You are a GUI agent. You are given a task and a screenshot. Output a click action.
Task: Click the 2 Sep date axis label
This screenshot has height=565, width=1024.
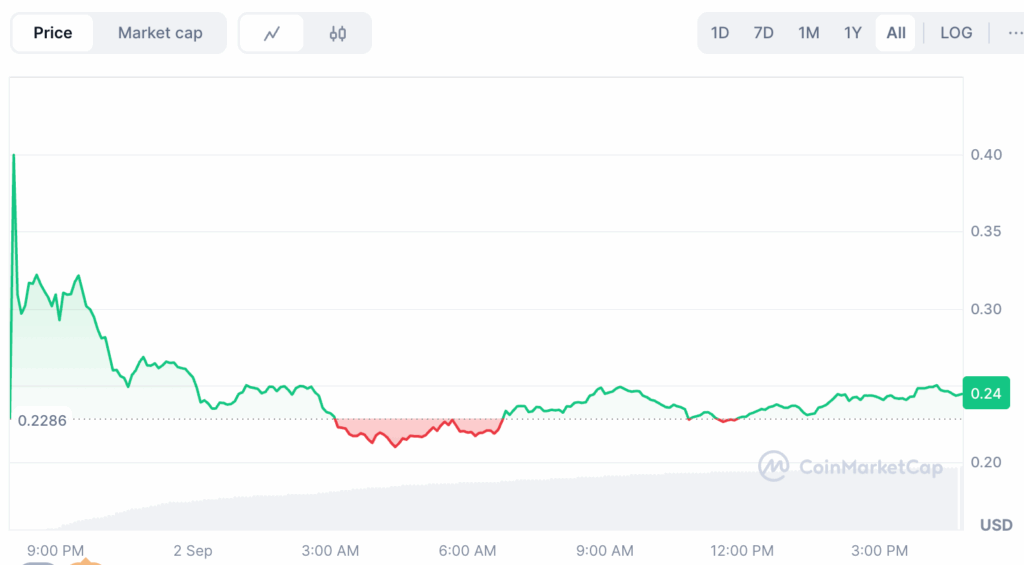click(192, 551)
